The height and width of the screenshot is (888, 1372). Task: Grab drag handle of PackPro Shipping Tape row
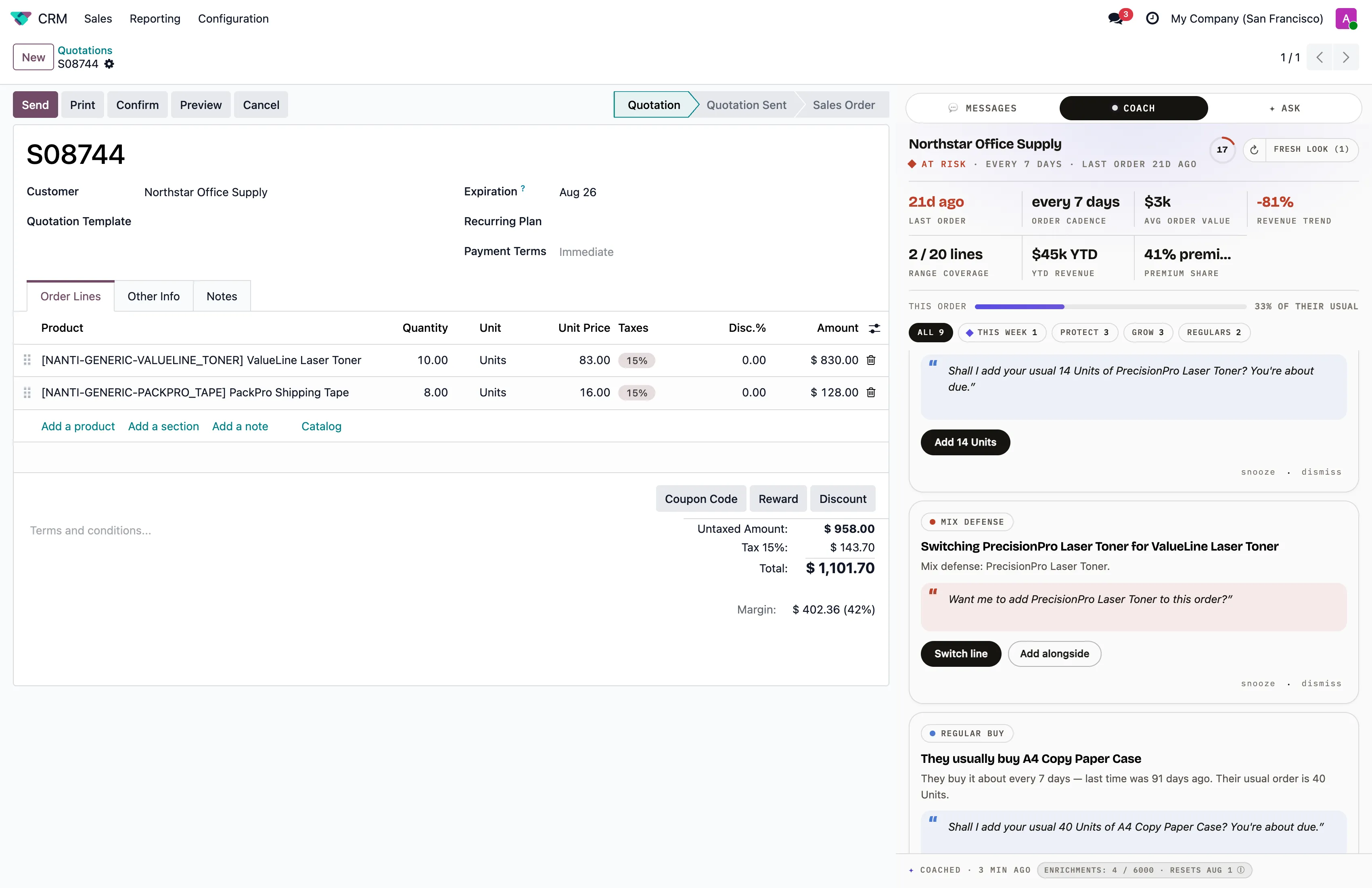click(27, 392)
